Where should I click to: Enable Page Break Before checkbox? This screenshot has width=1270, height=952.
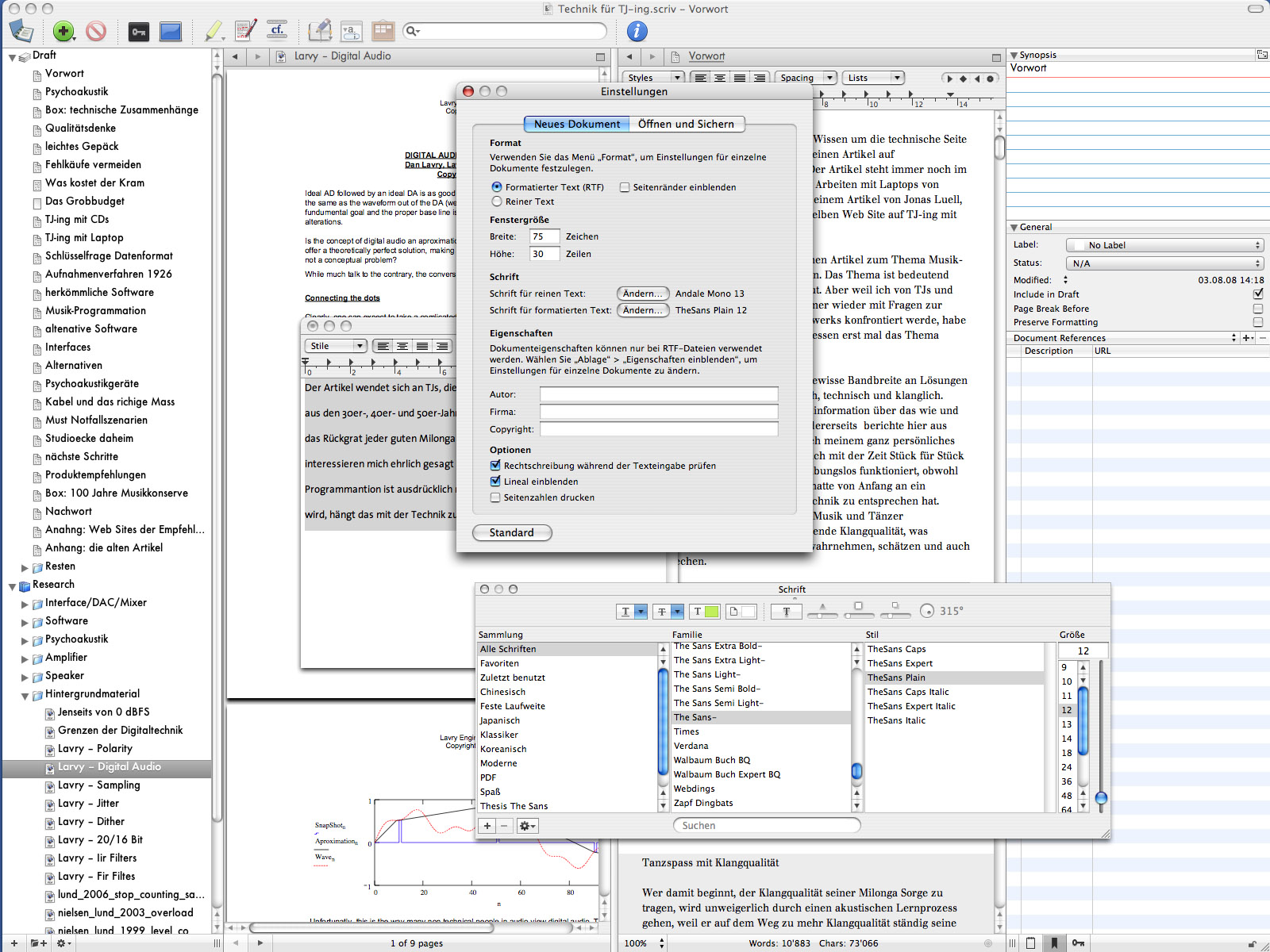tap(1258, 309)
